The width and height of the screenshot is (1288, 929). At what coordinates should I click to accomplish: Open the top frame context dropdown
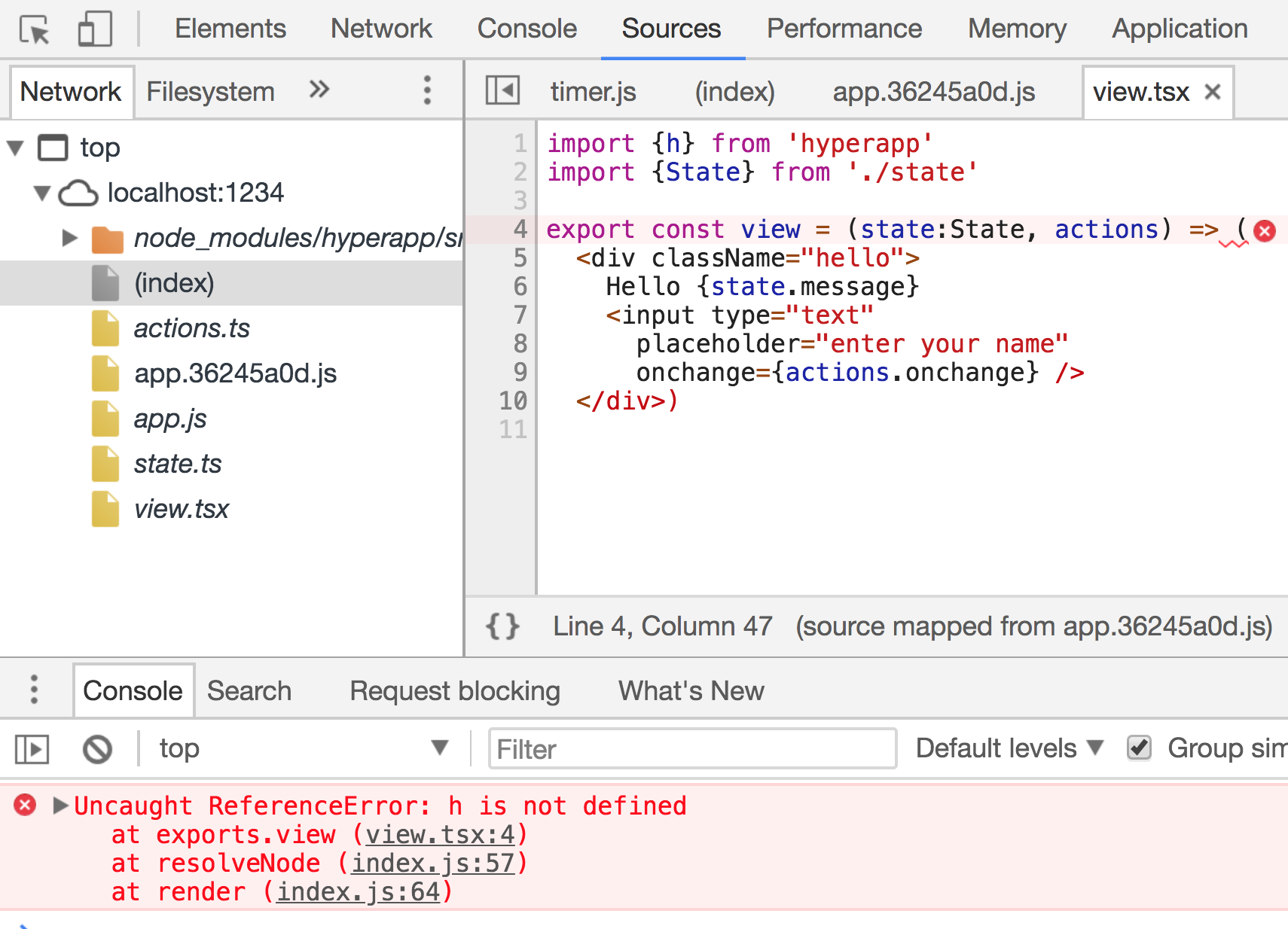[301, 748]
